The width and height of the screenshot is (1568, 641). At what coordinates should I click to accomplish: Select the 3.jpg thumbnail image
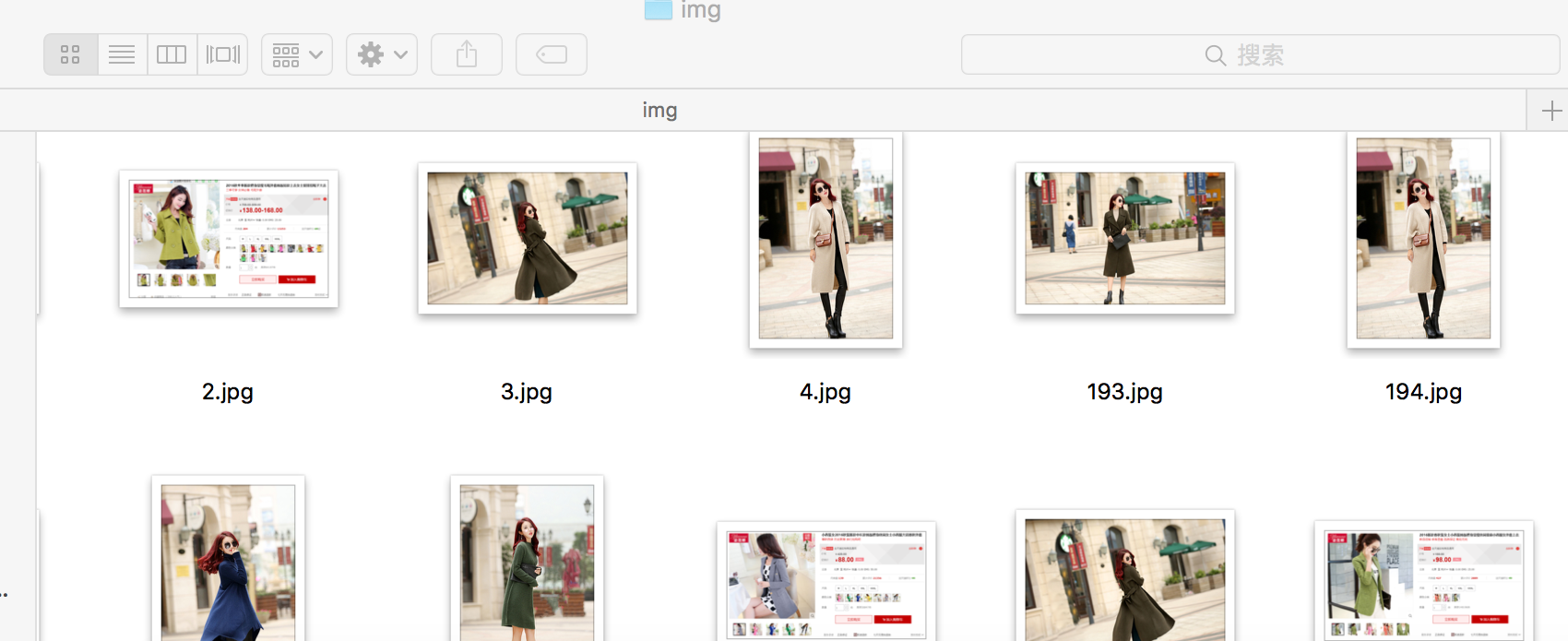(528, 238)
